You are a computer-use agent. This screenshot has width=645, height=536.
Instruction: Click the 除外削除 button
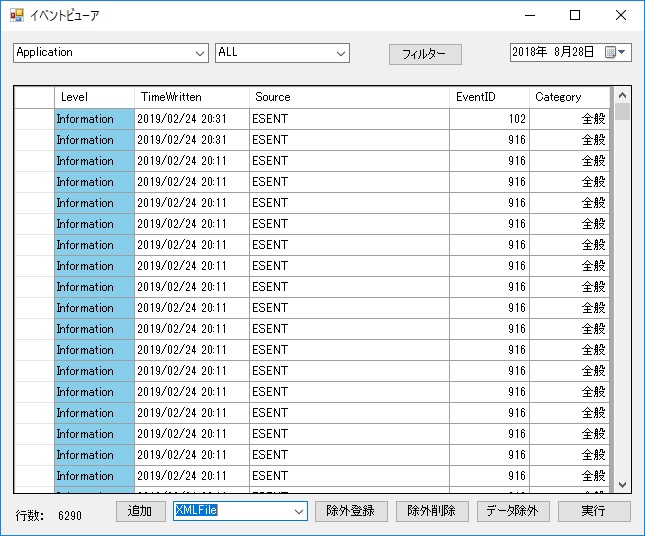pos(432,511)
